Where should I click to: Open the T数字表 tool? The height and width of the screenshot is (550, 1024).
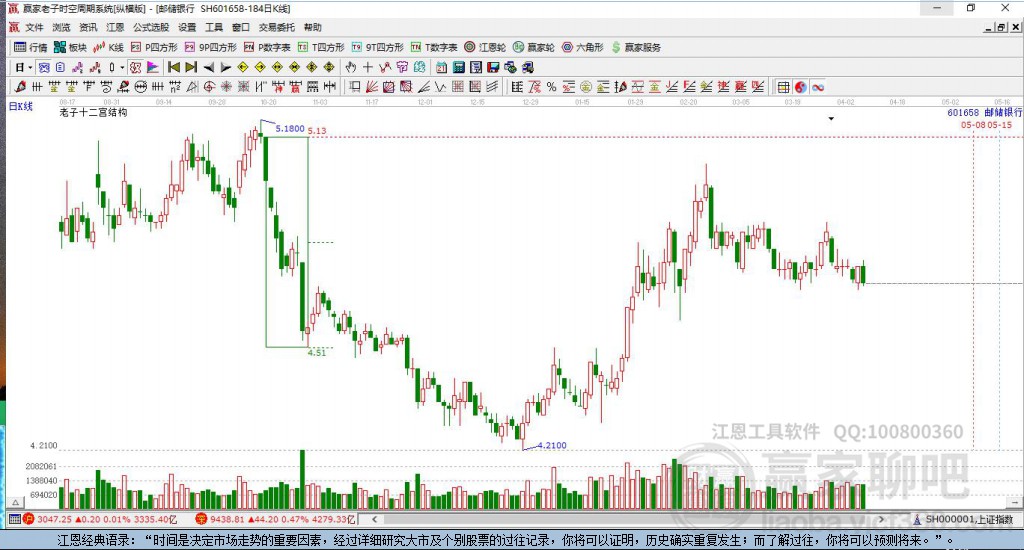[x=434, y=47]
